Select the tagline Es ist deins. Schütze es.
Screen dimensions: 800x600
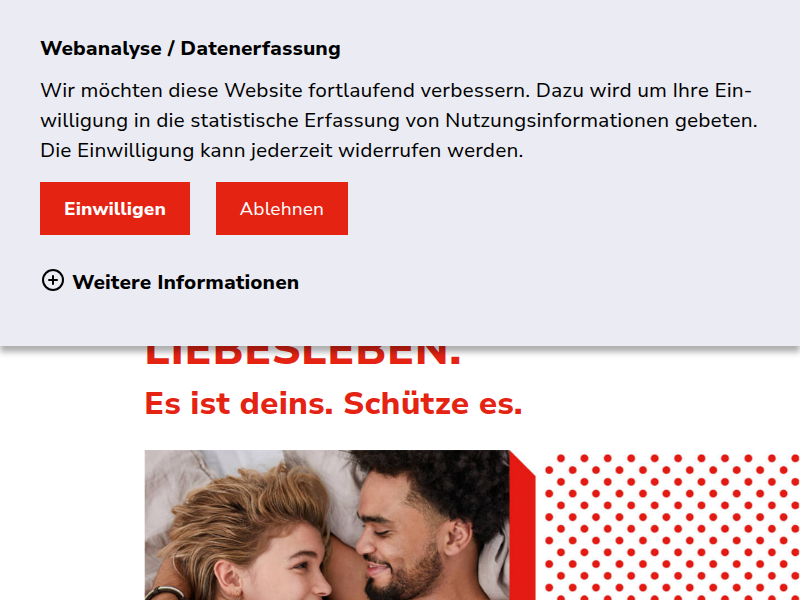[x=333, y=404]
